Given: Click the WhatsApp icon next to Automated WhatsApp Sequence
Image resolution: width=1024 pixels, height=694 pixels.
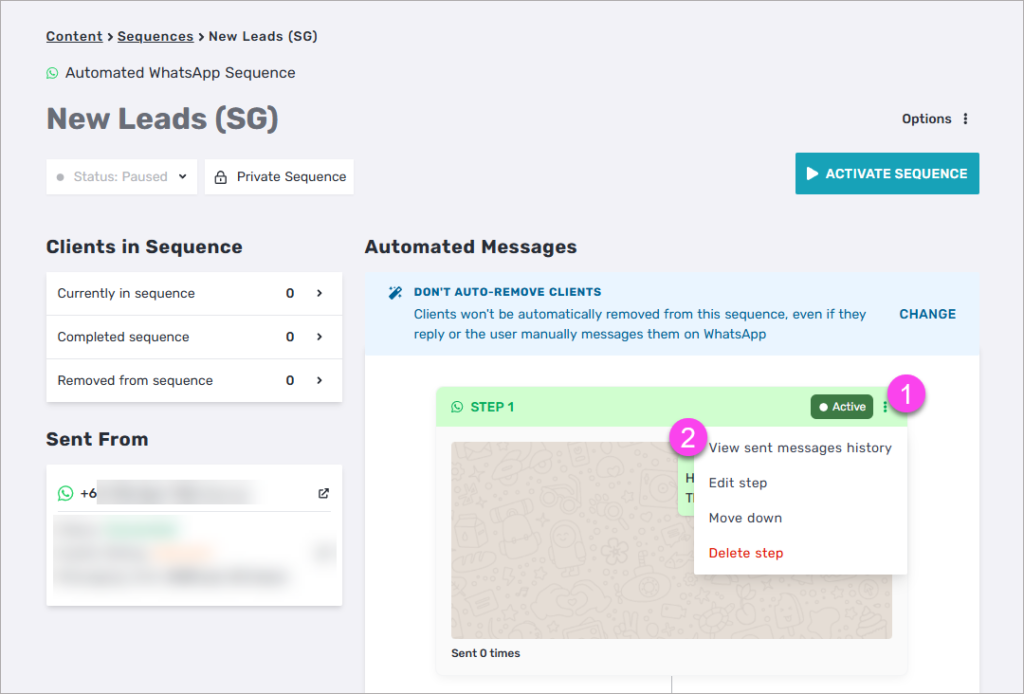Looking at the screenshot, I should click(x=52, y=73).
